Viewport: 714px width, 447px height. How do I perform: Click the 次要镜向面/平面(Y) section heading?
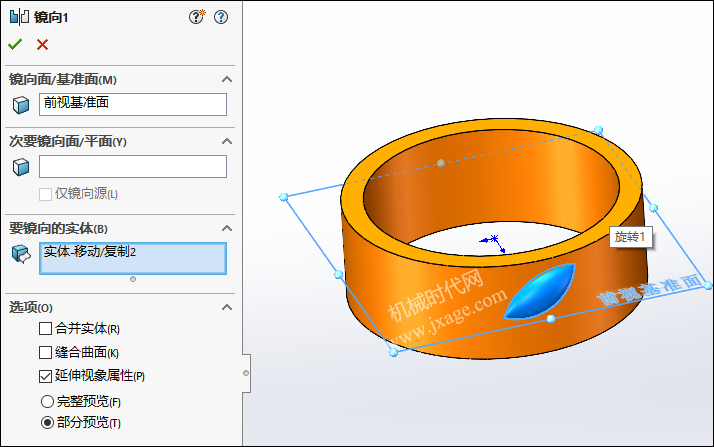tap(68, 141)
